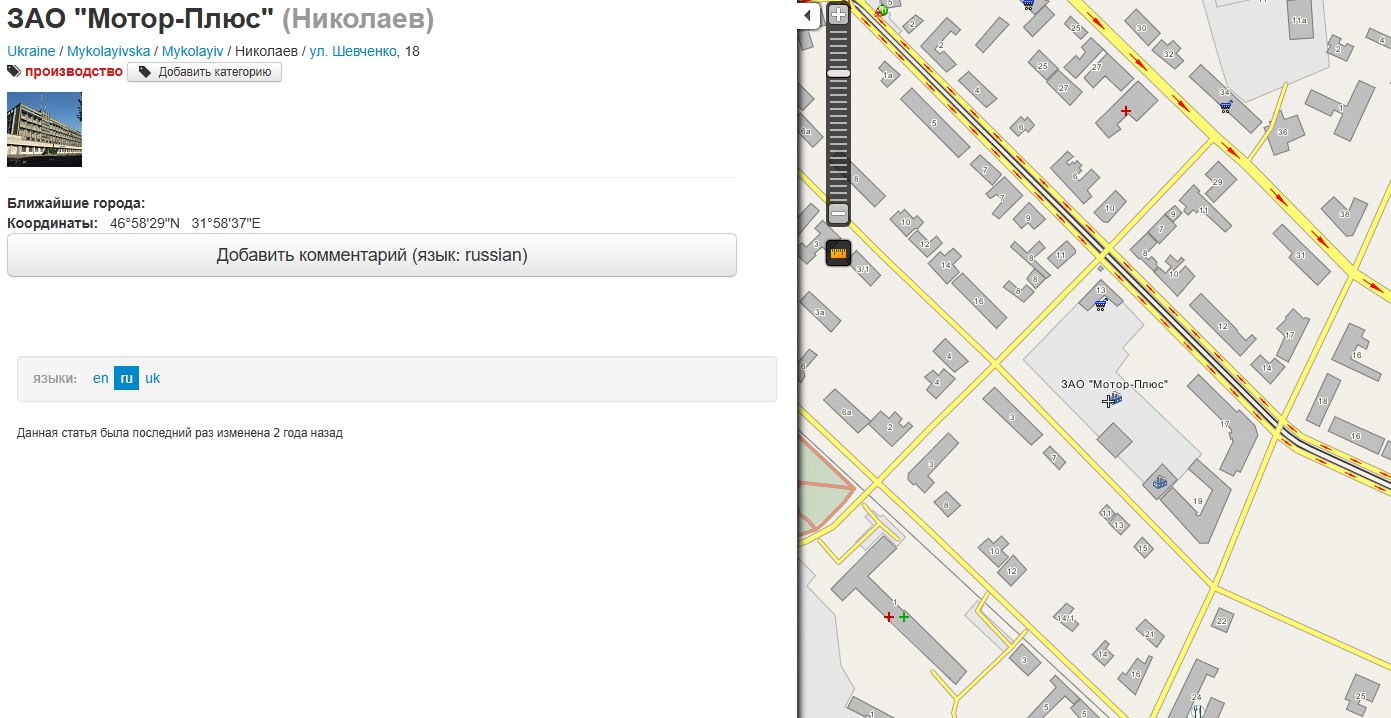The image size is (1391, 718).
Task: Collapse the side panel with the arrow button
Action: pos(808,15)
